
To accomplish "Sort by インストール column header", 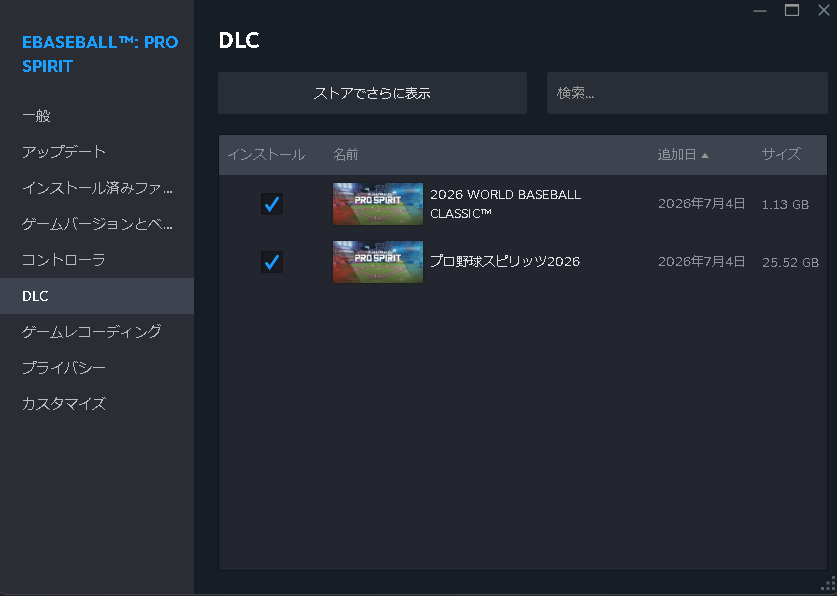I will pos(266,155).
